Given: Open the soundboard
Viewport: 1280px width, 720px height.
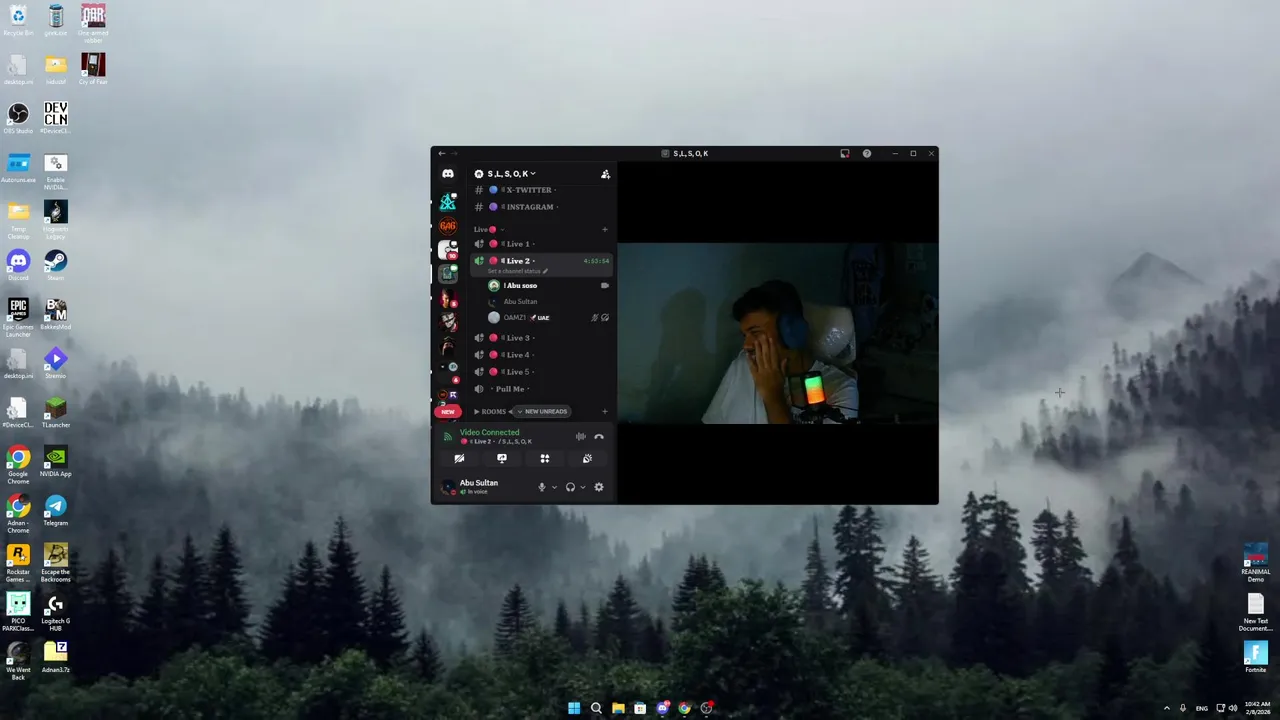Looking at the screenshot, I should [x=587, y=459].
